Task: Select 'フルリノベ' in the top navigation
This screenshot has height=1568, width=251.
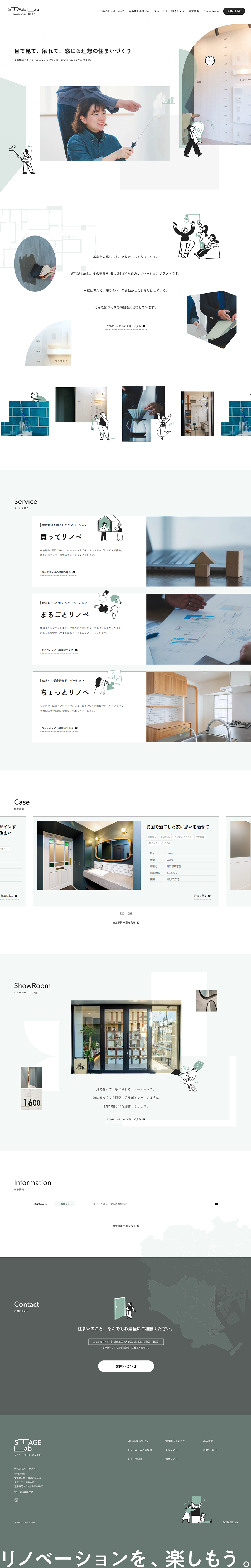Action: (160, 11)
